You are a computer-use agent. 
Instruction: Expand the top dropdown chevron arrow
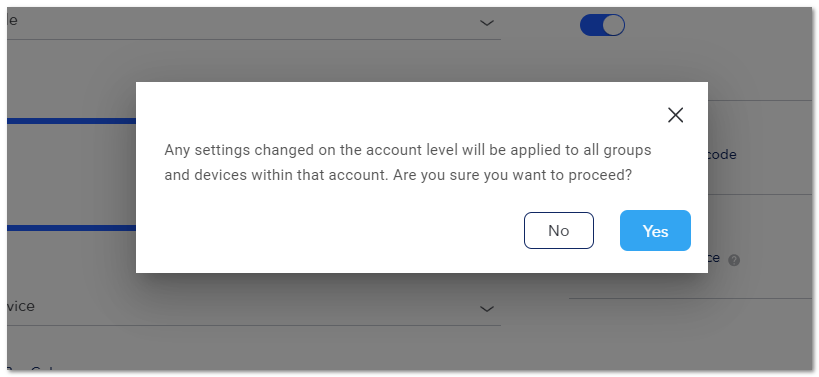486,23
